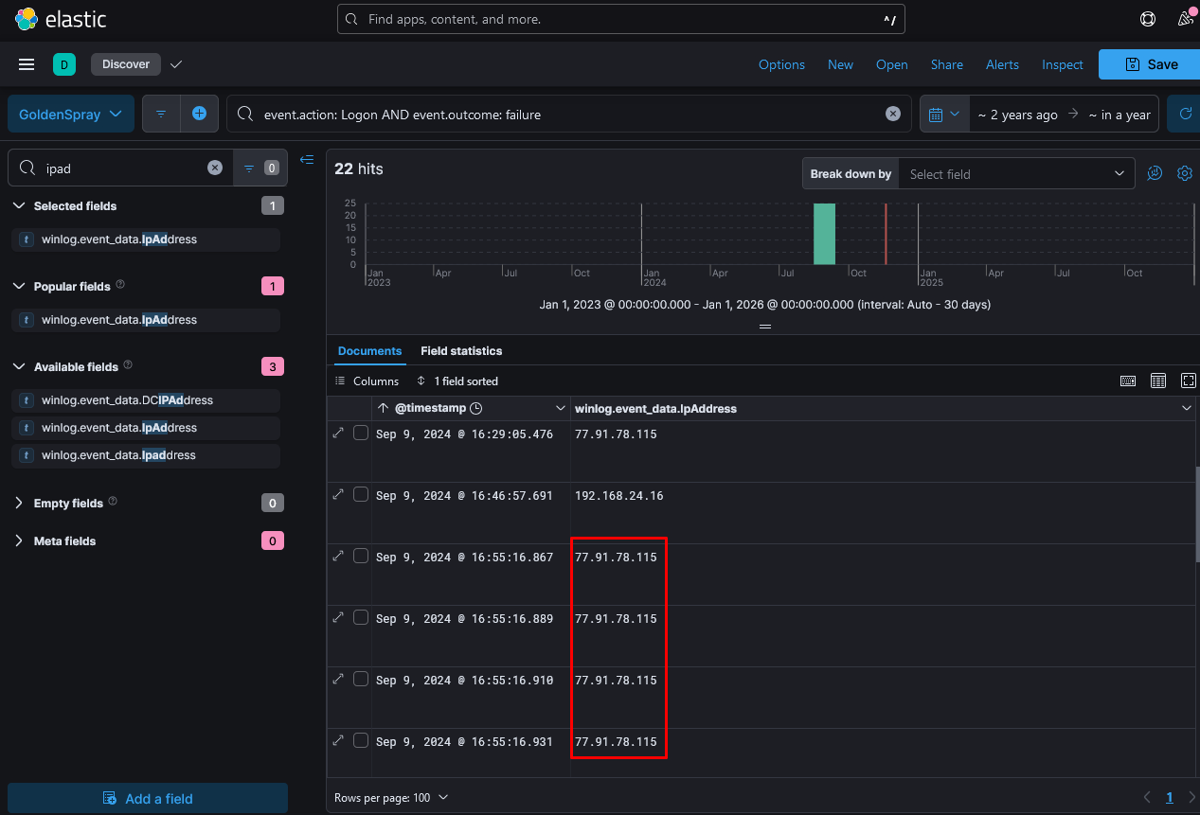Click the Save button

click(x=1149, y=65)
